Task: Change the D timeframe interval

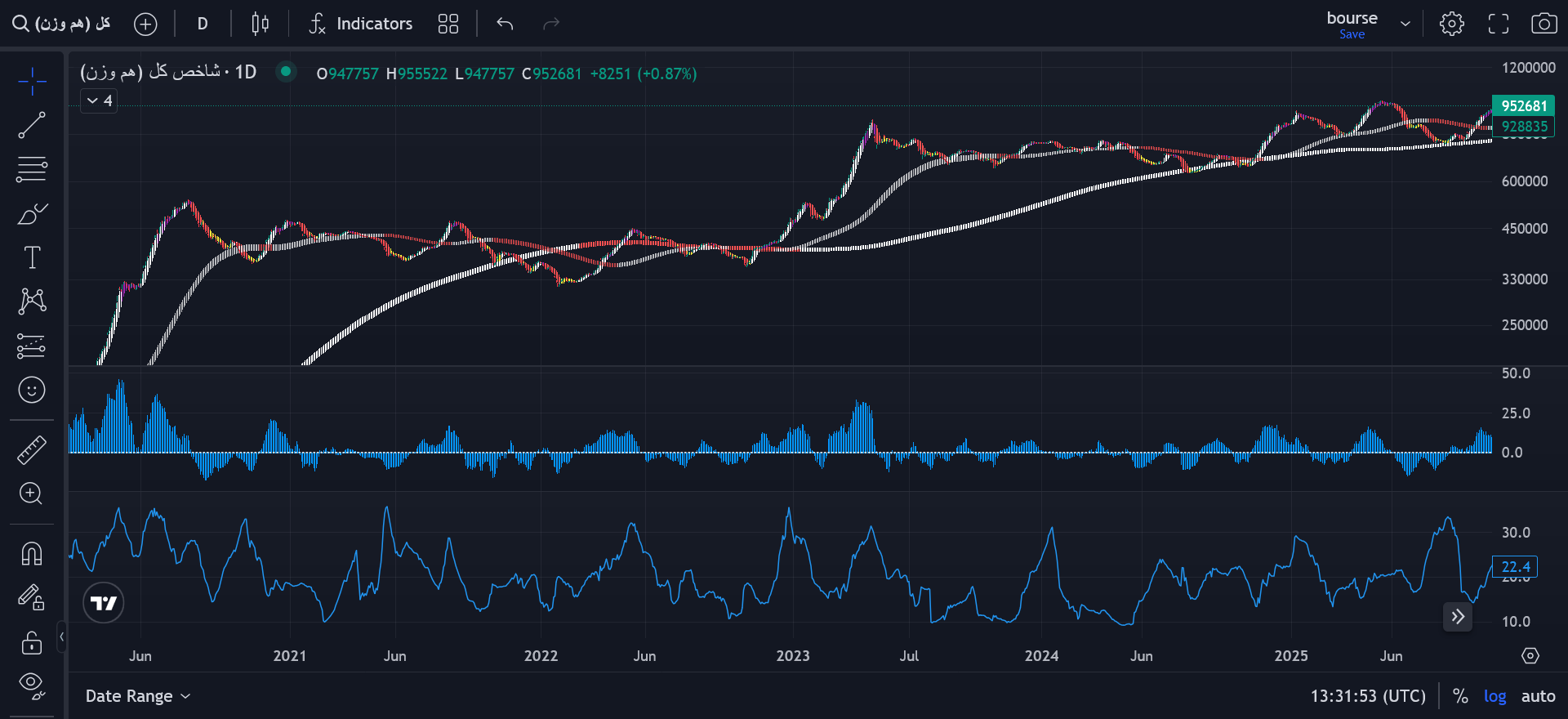Action: [203, 24]
